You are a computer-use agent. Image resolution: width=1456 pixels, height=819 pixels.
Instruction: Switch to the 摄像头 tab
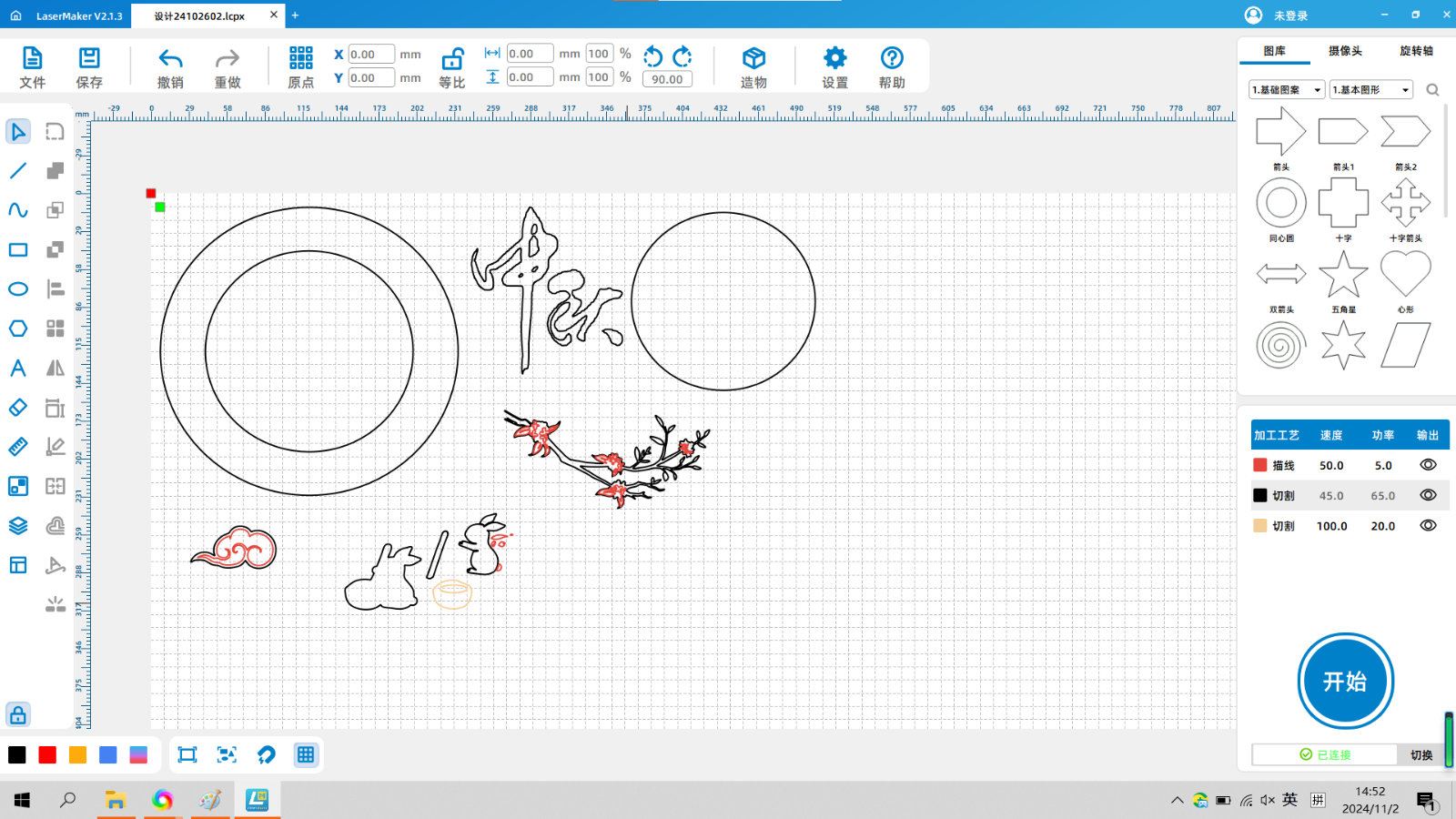[x=1345, y=51]
